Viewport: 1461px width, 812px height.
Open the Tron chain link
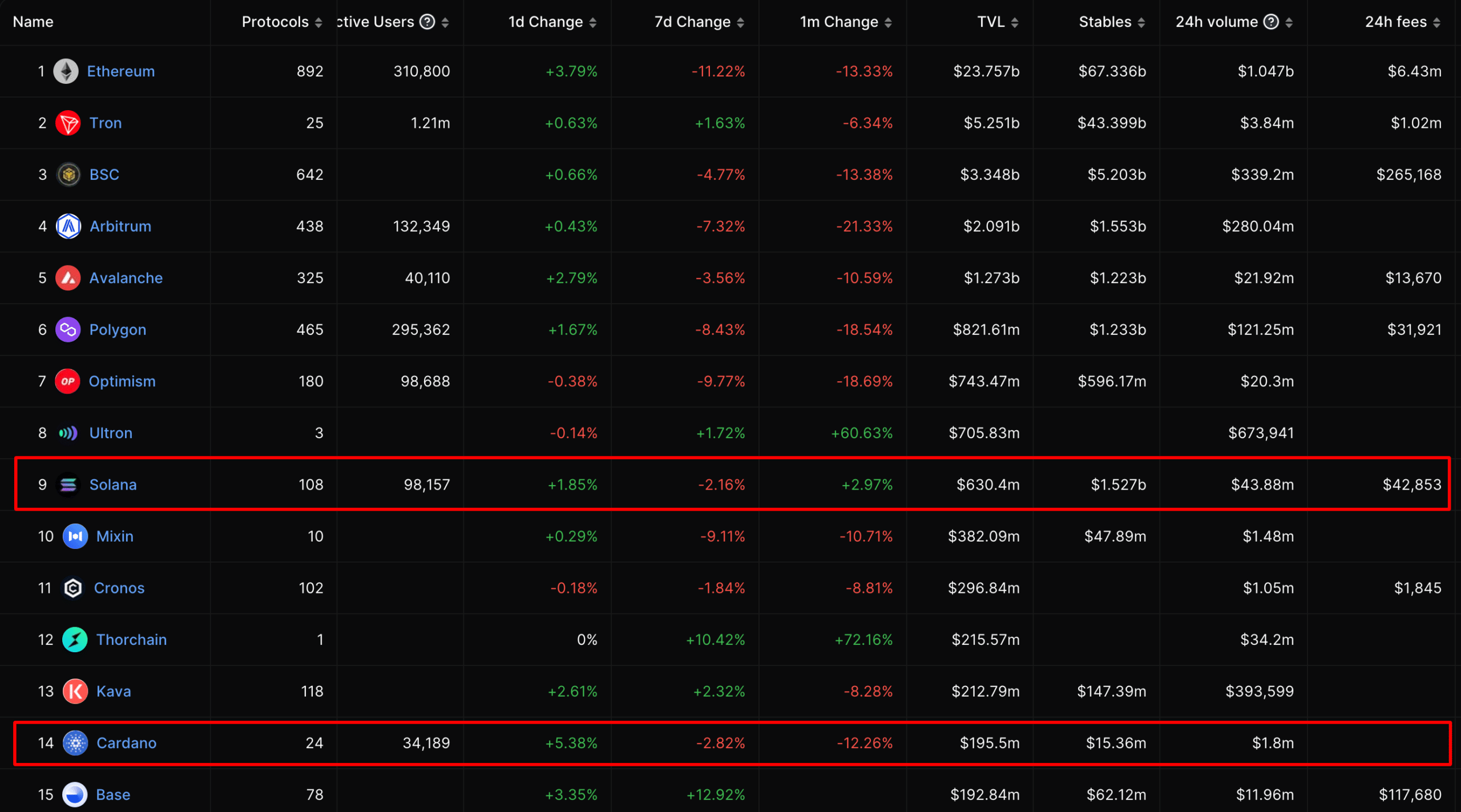106,123
